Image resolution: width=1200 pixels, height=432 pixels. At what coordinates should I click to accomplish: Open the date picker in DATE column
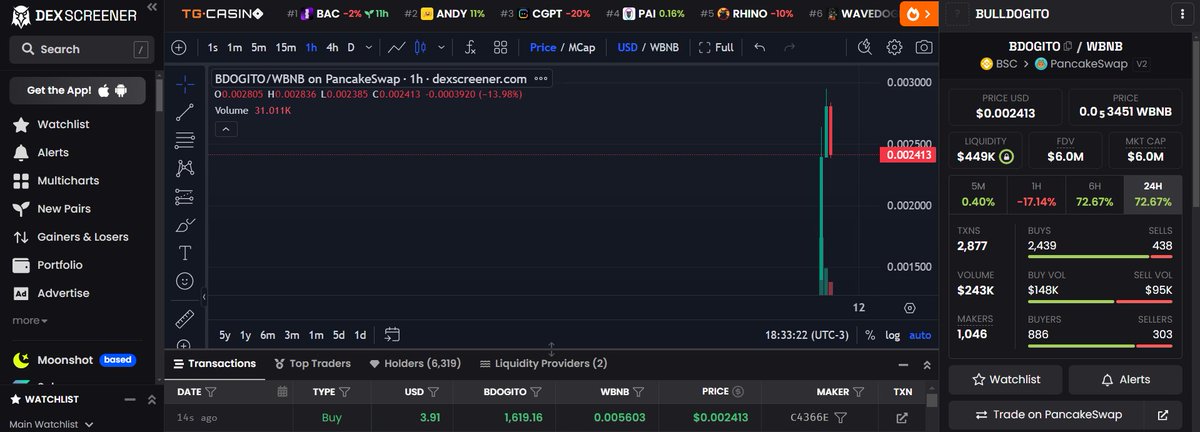click(x=283, y=392)
